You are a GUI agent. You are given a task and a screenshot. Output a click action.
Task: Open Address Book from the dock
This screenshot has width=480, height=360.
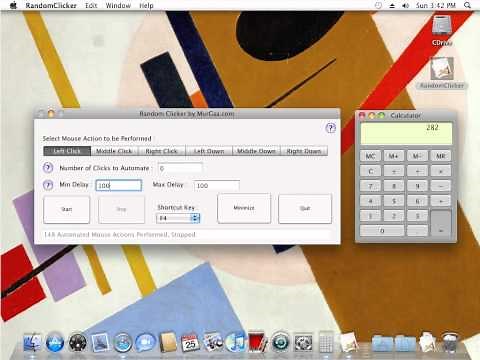pyautogui.click(x=168, y=343)
